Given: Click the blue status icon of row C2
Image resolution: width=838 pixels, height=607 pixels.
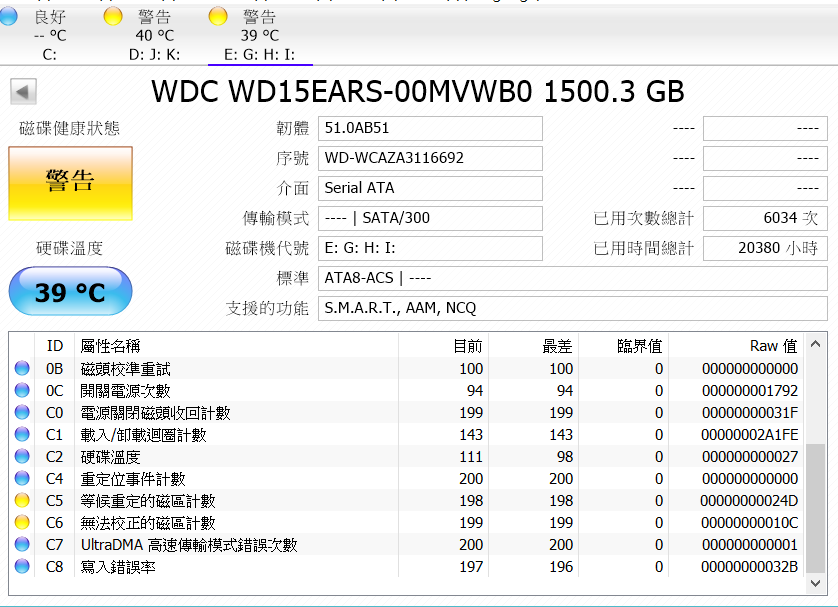Looking at the screenshot, I should point(22,456).
